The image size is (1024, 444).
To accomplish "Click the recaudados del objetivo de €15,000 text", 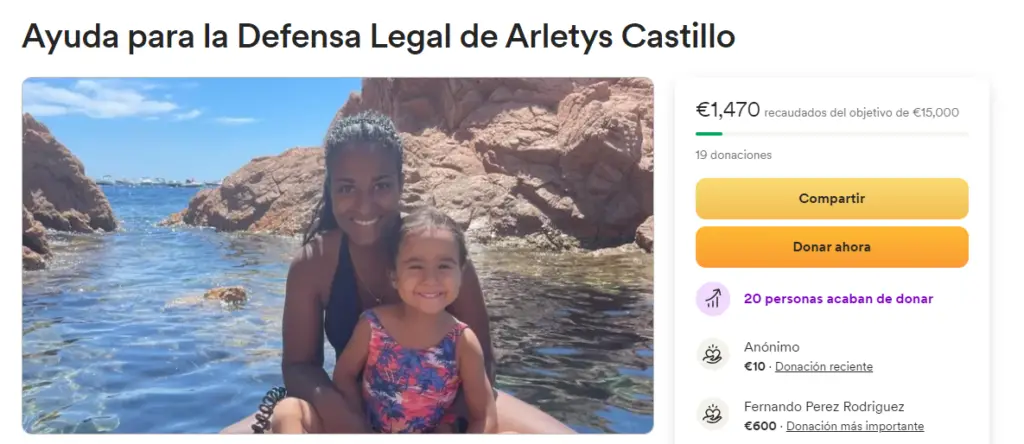I will 861,113.
